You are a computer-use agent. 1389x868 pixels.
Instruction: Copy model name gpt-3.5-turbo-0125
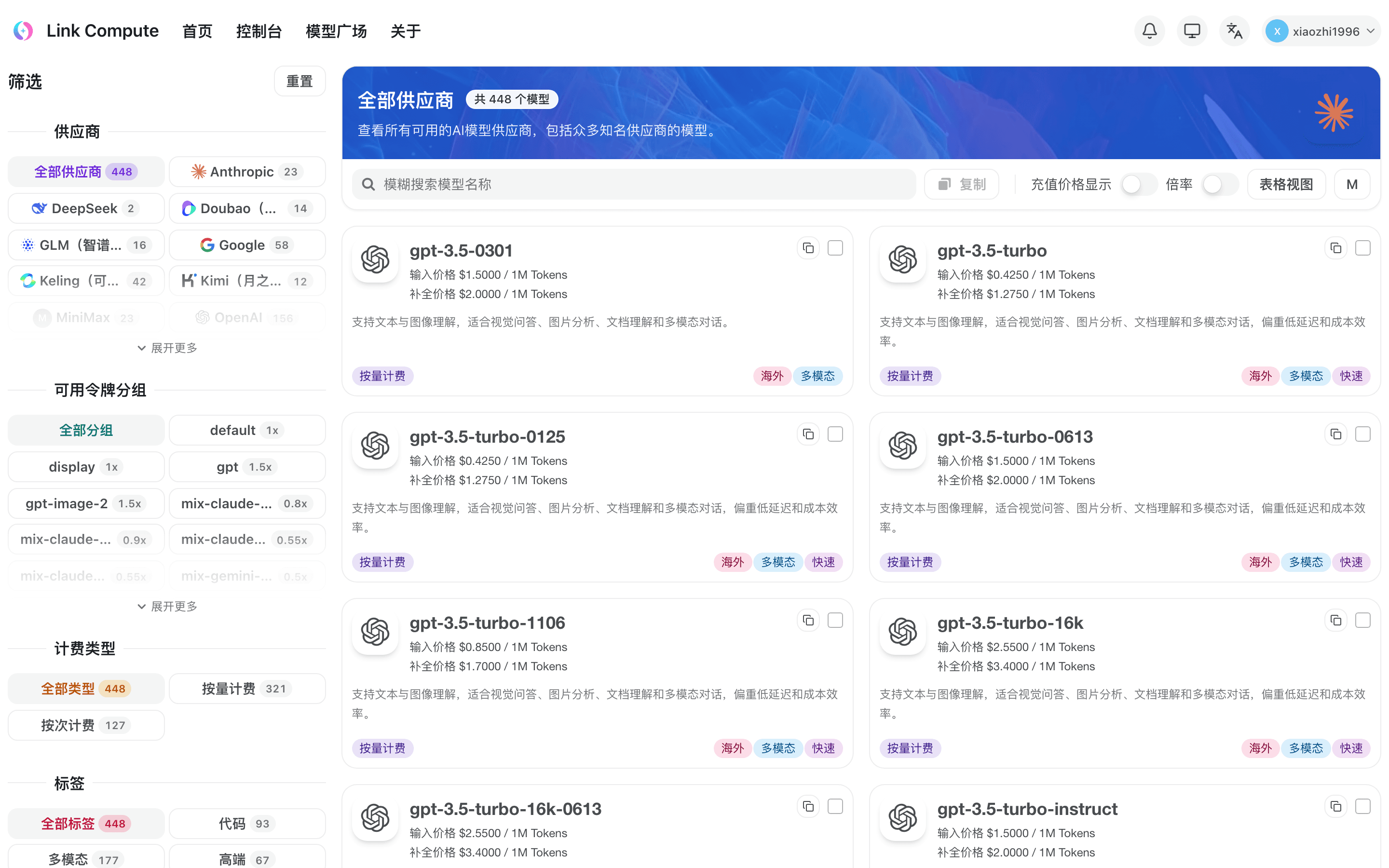click(808, 434)
